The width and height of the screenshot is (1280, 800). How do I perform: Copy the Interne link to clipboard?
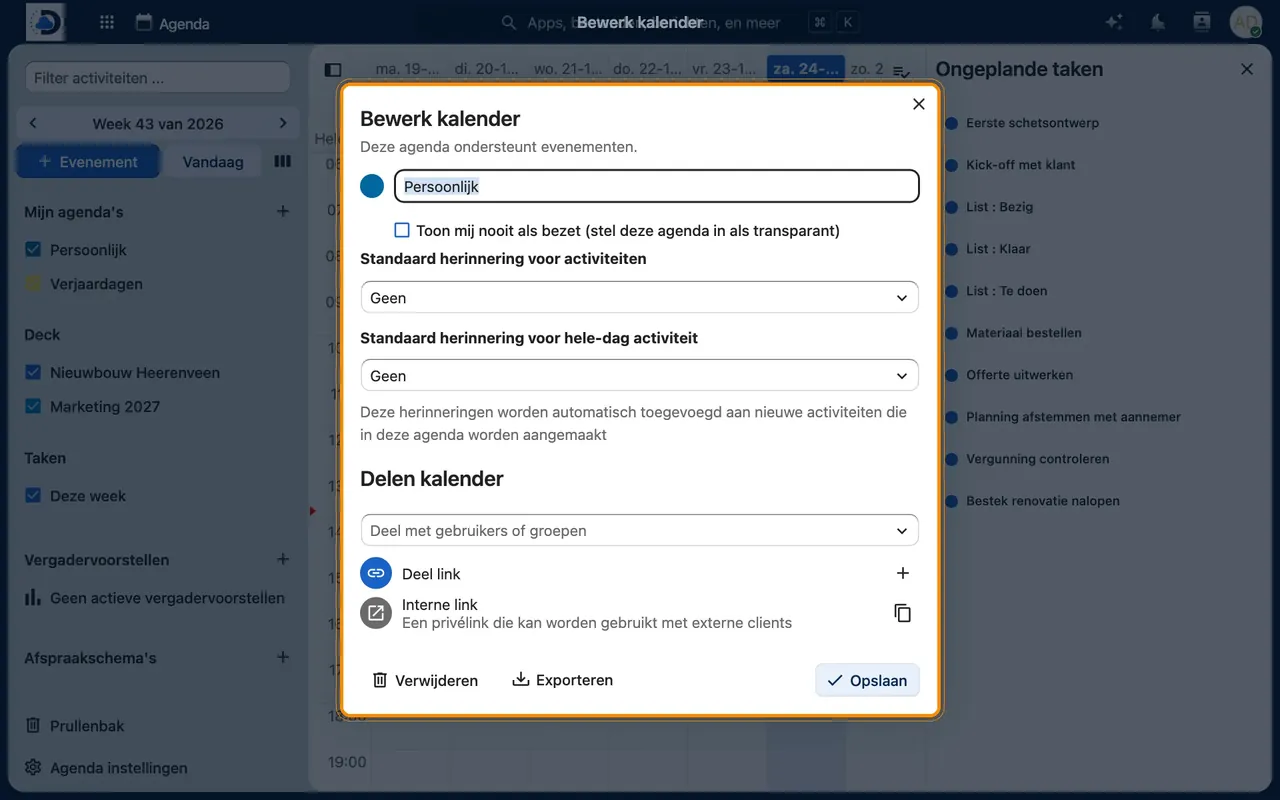click(x=902, y=613)
